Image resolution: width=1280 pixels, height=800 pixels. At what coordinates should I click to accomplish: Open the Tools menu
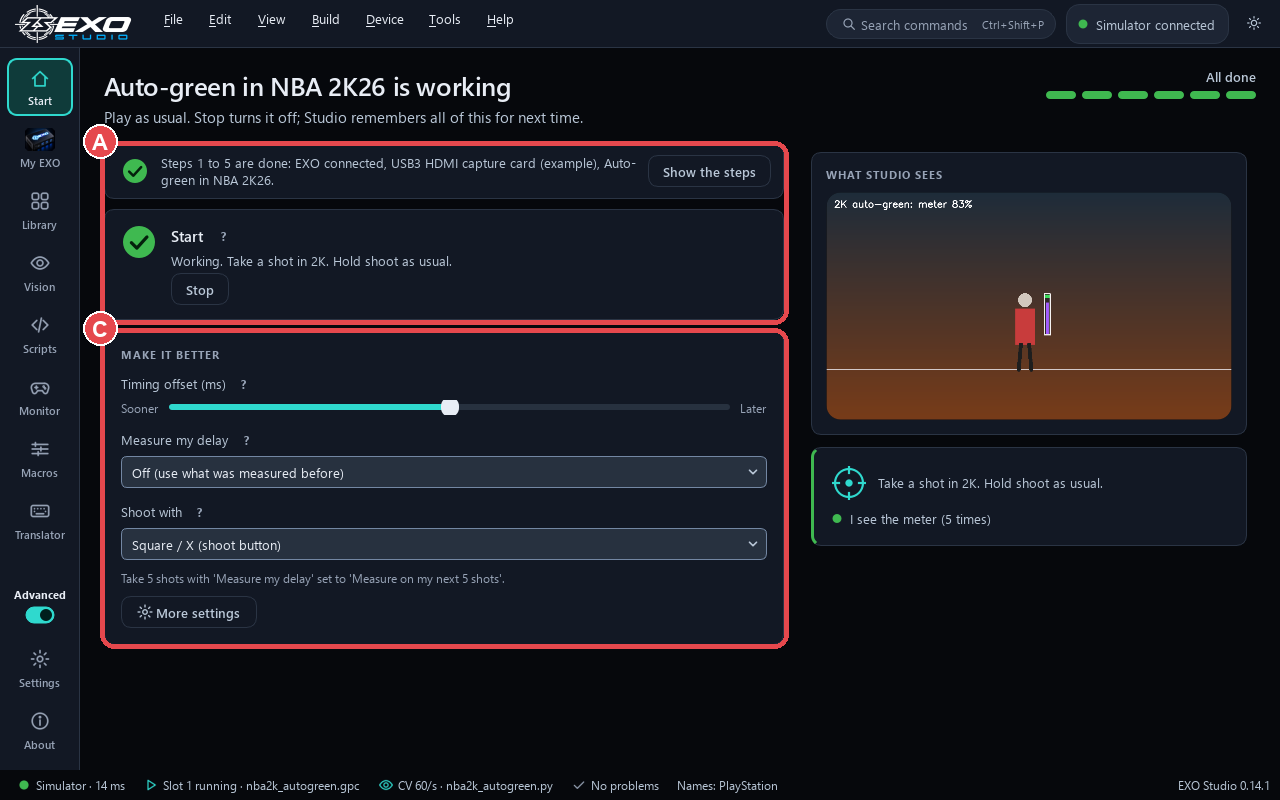coord(444,20)
